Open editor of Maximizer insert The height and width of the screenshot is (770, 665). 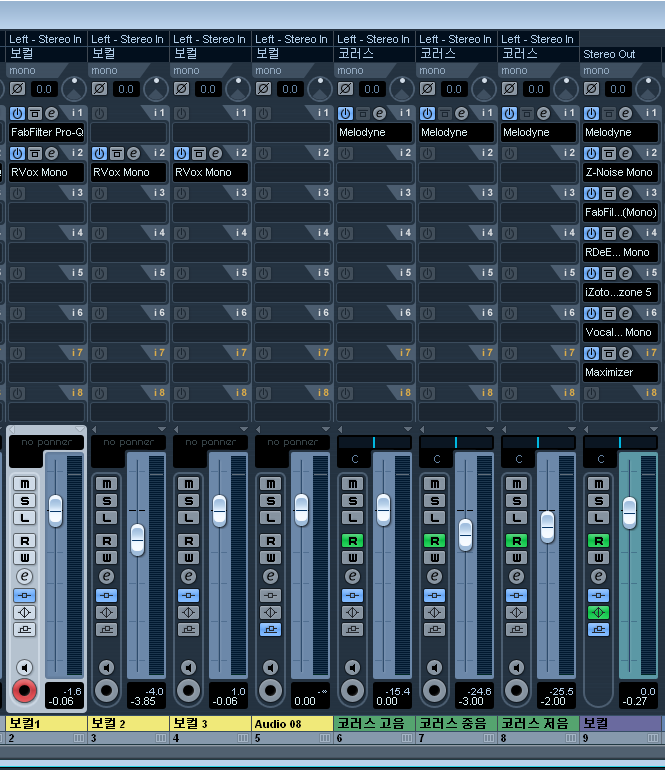tap(626, 353)
